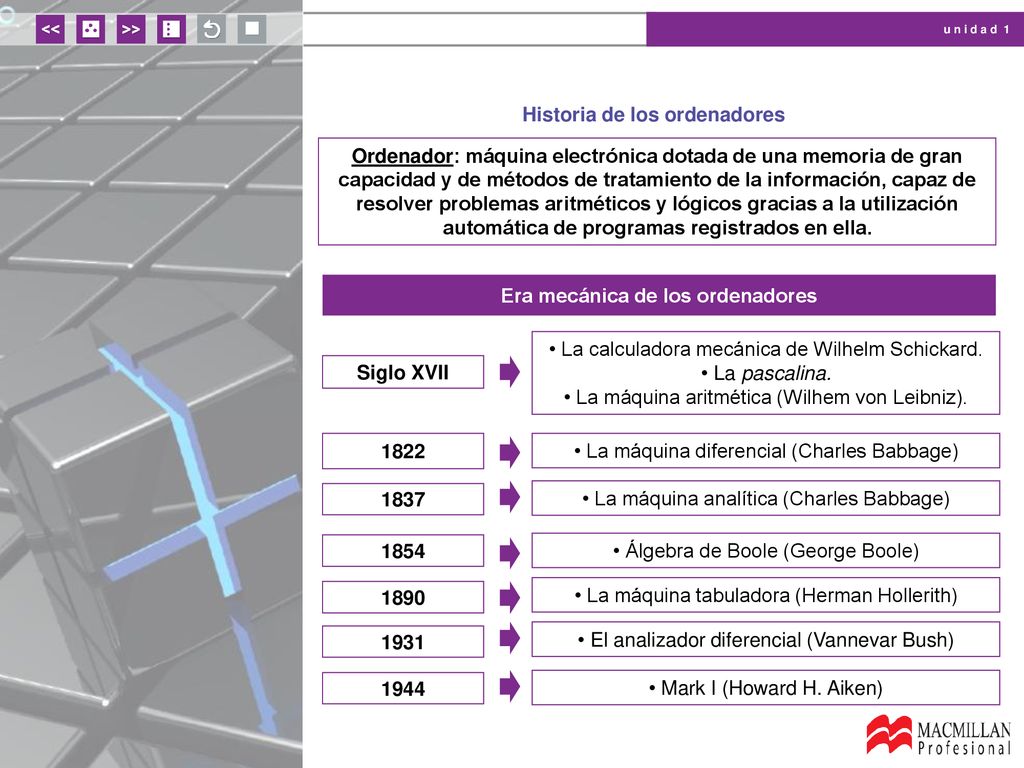Viewport: 1024px width, 768px height.
Task: Select the 'Historia de los ordenadores' title
Action: pos(653,114)
